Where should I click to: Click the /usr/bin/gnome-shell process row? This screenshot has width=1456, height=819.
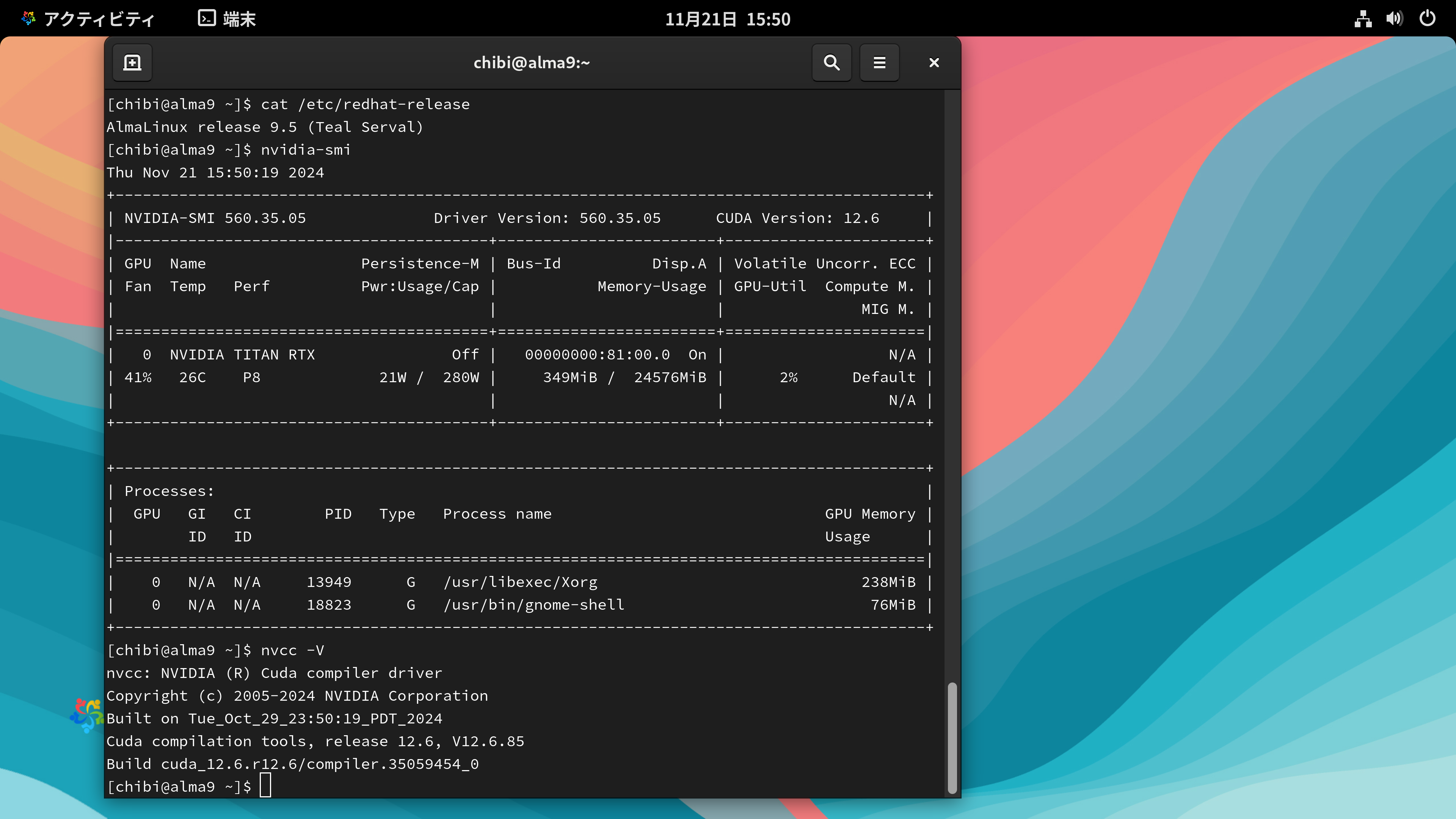click(x=533, y=605)
